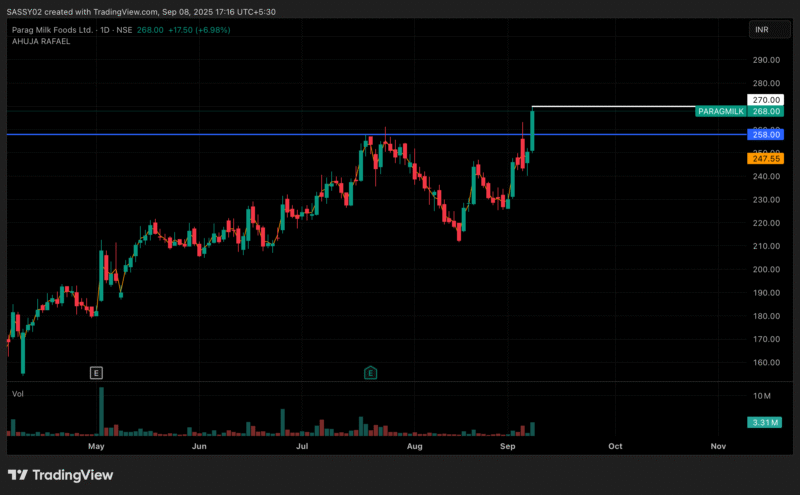800x495 pixels.
Task: Select the orange 247.55 price tag
Action: coord(765,158)
